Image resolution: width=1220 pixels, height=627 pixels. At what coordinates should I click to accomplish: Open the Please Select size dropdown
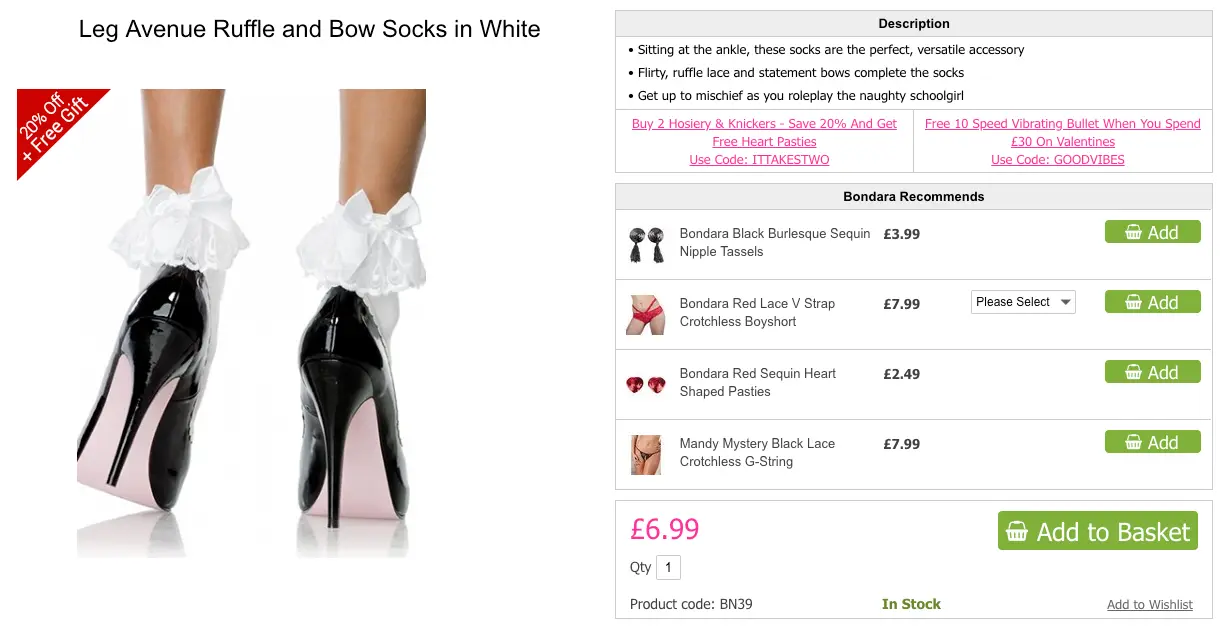click(x=1023, y=302)
